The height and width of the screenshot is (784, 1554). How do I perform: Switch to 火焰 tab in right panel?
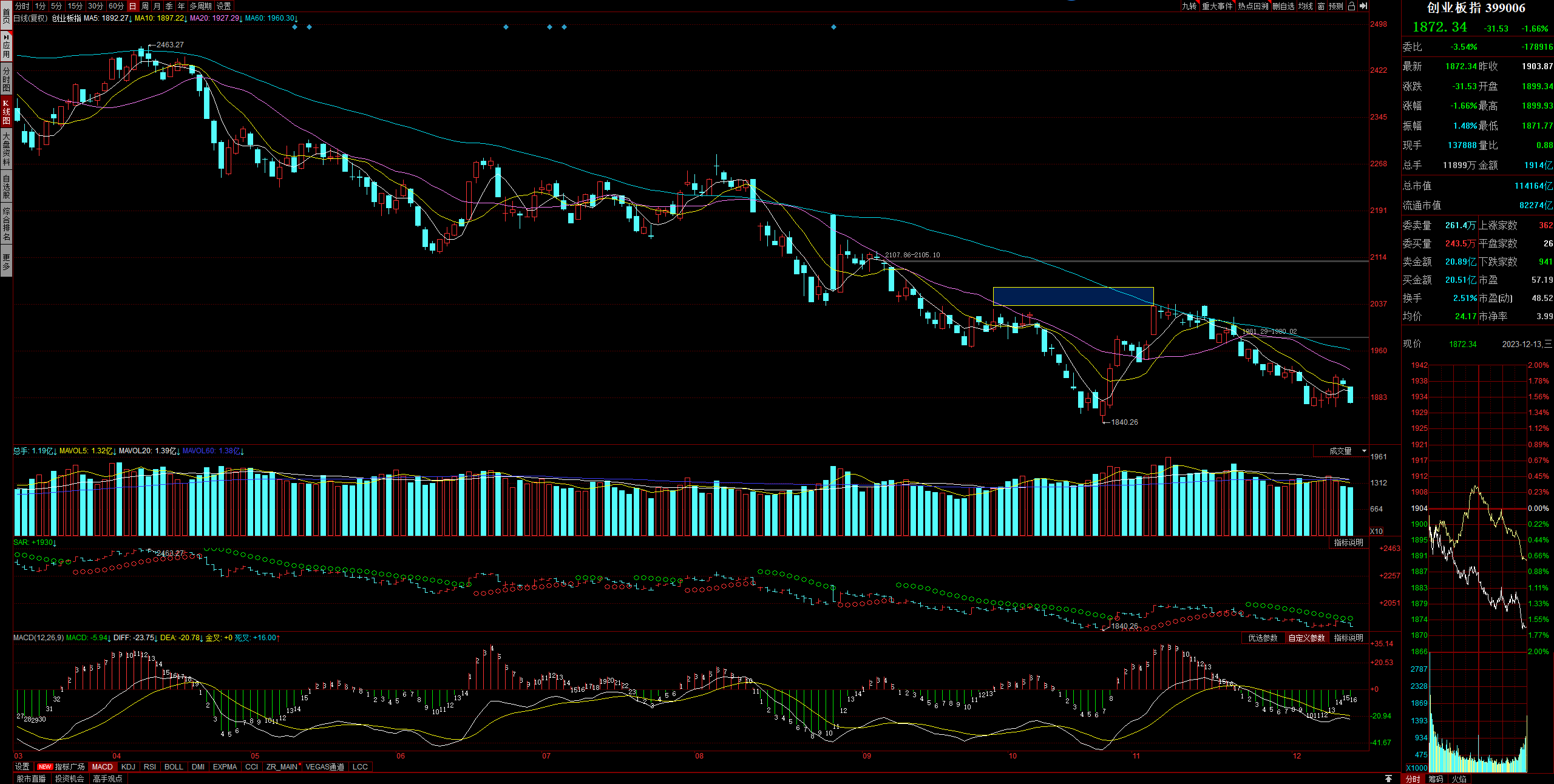pyautogui.click(x=1459, y=779)
